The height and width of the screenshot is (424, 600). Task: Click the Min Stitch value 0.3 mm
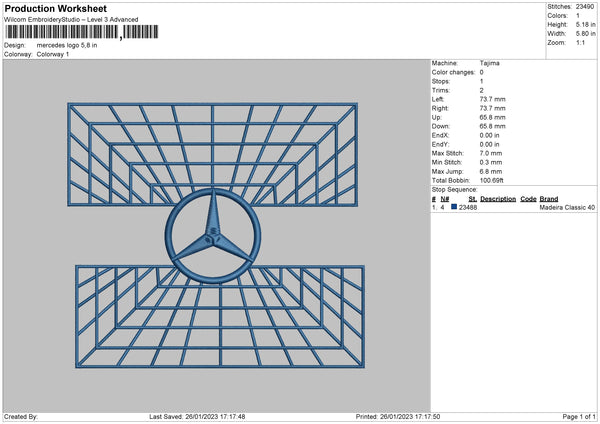click(x=491, y=163)
